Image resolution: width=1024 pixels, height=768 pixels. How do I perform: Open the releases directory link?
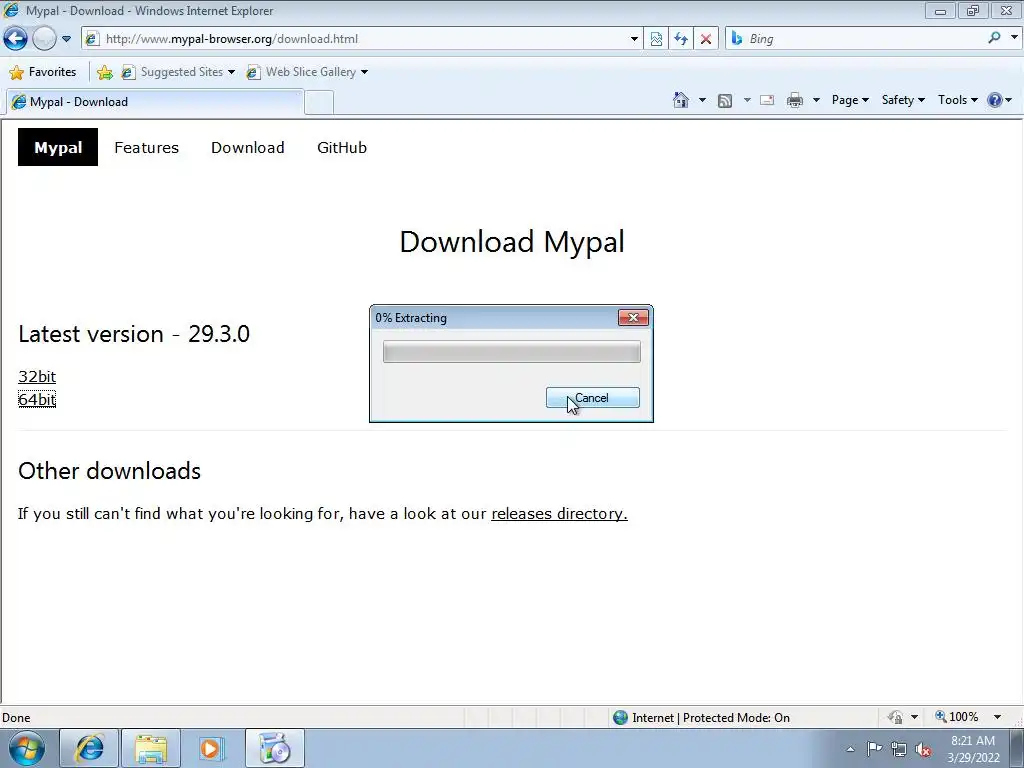pyautogui.click(x=559, y=513)
